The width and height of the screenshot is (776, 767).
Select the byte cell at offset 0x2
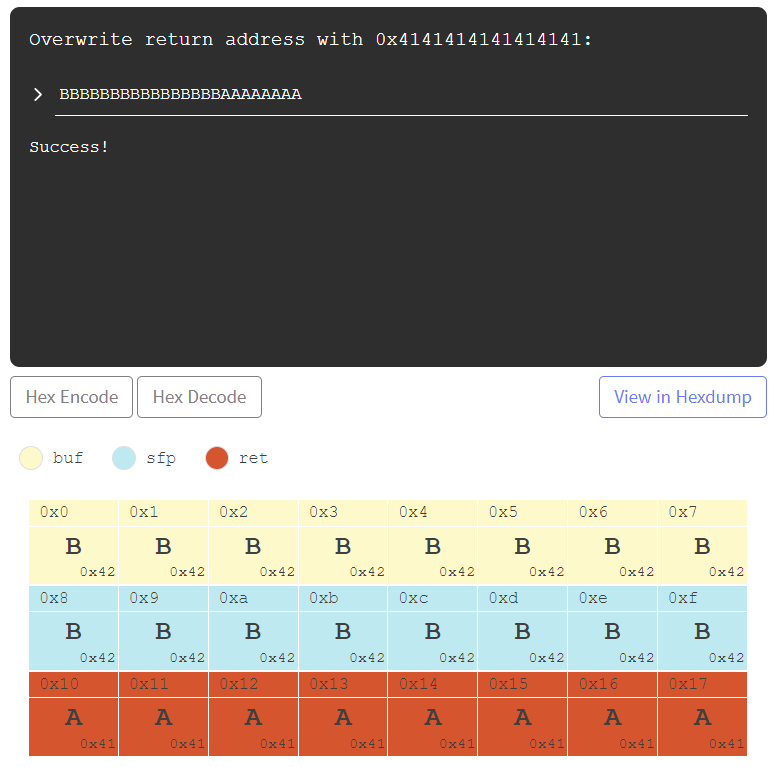(x=253, y=542)
